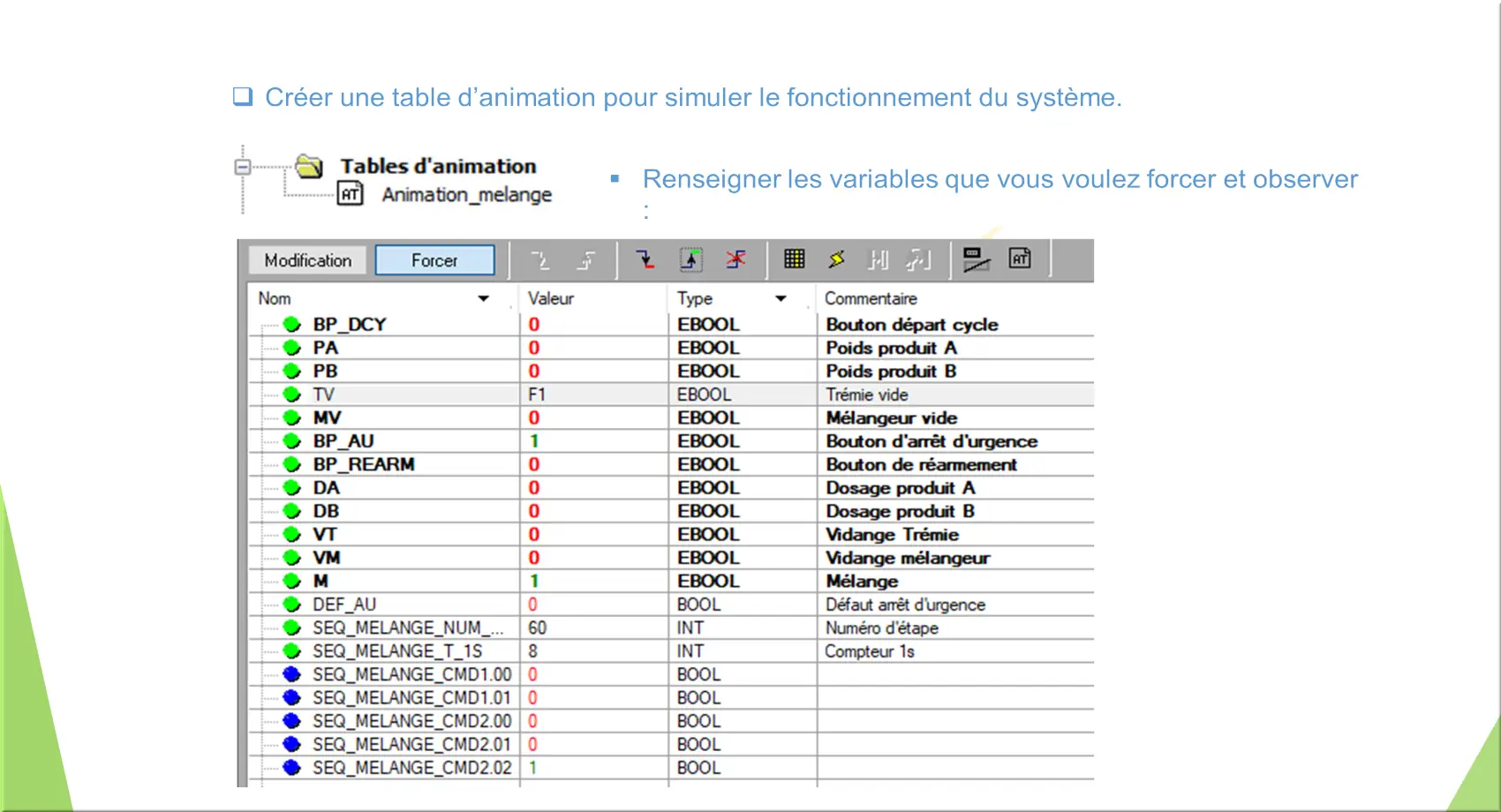
Task: Click green icon of BP_AU row
Action: pos(292,441)
